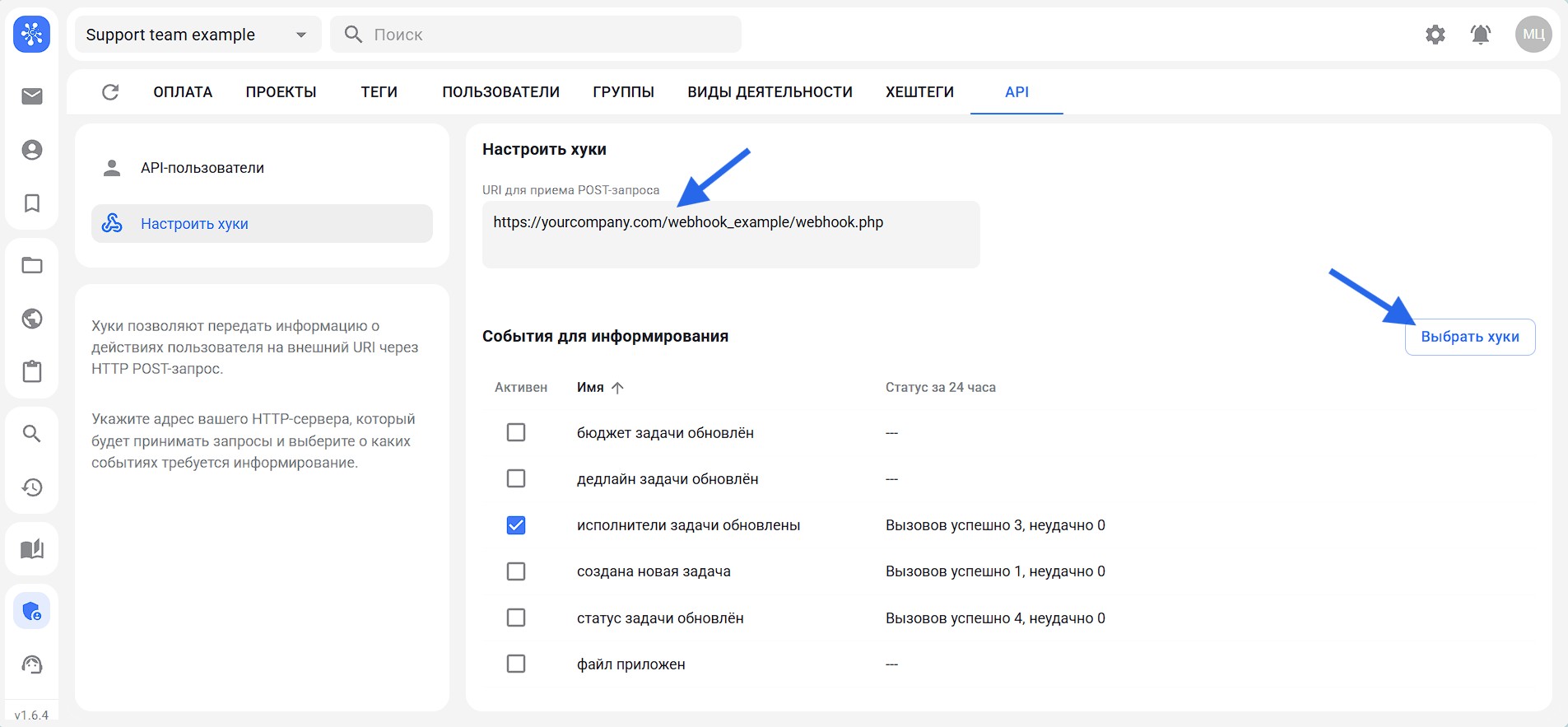Switch to the ХЕШТЕГИ tab

[919, 92]
